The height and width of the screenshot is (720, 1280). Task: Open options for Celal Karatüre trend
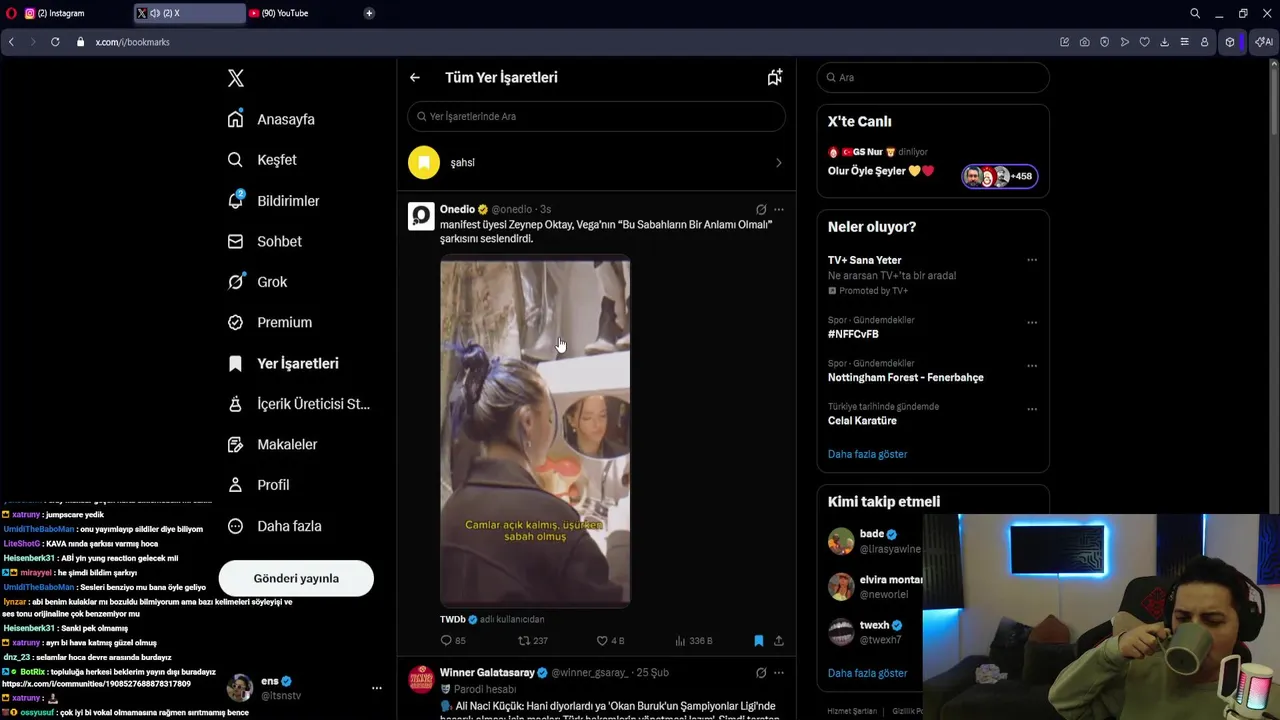pos(1032,409)
